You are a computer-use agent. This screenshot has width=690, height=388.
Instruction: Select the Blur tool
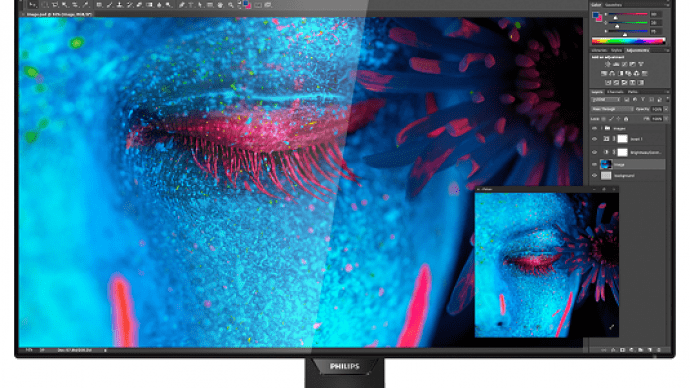click(x=159, y=5)
